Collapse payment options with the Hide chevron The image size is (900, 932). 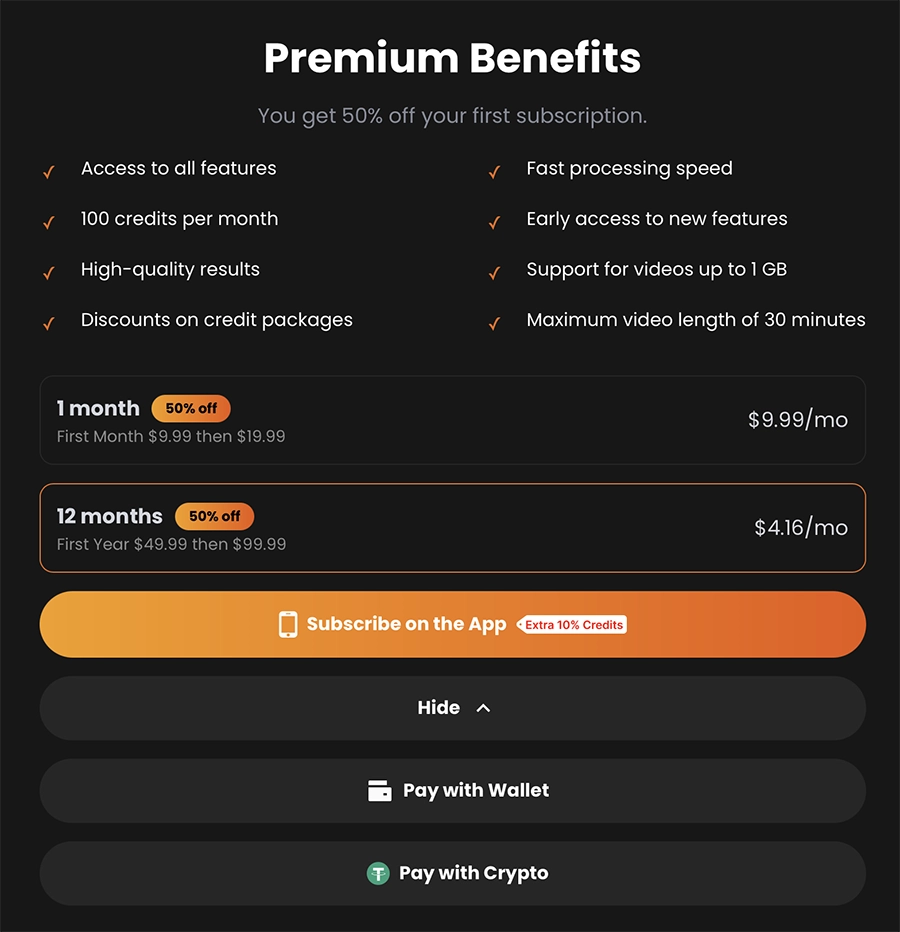coord(484,708)
